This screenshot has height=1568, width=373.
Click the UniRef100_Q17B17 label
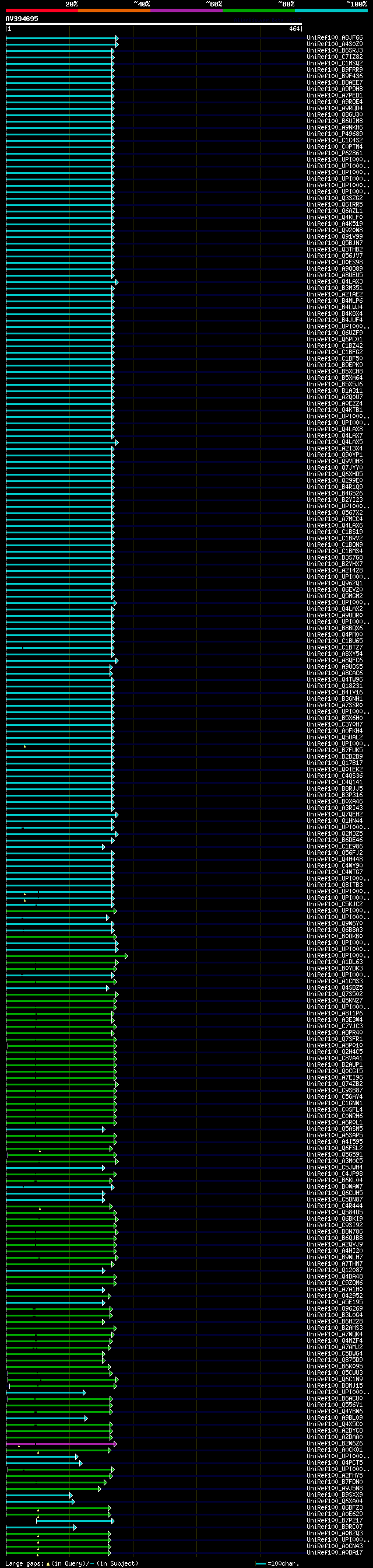[x=335, y=763]
